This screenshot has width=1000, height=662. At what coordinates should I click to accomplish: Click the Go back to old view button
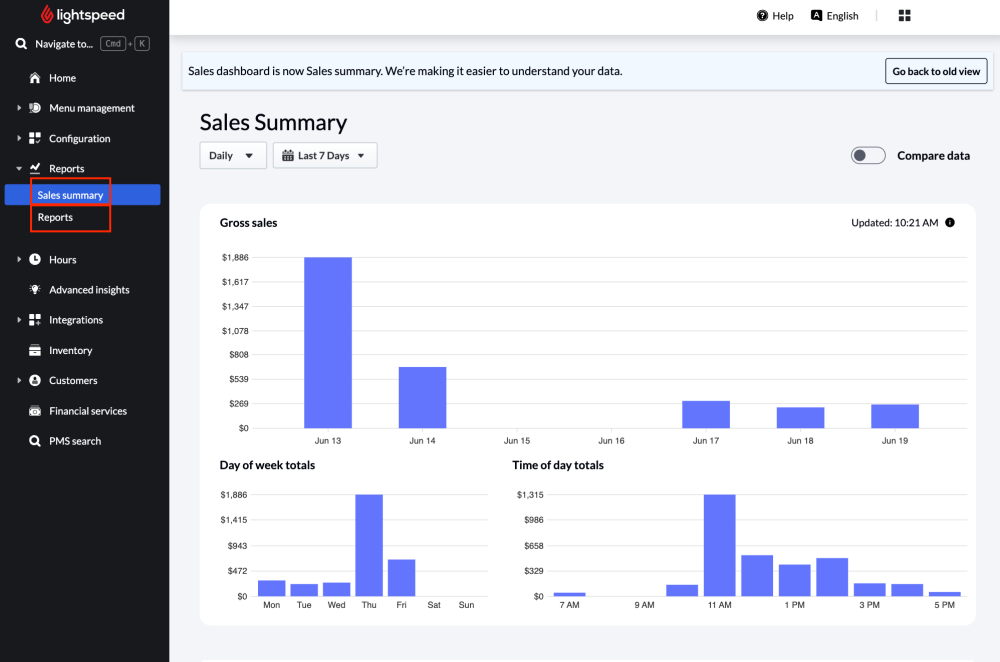(936, 71)
